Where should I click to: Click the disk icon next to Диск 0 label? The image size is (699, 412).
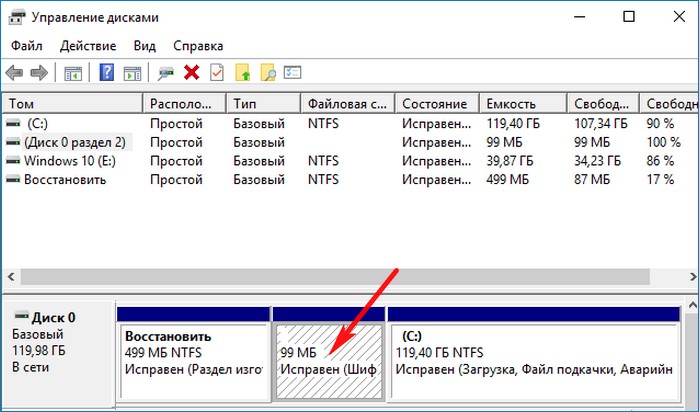[21, 316]
